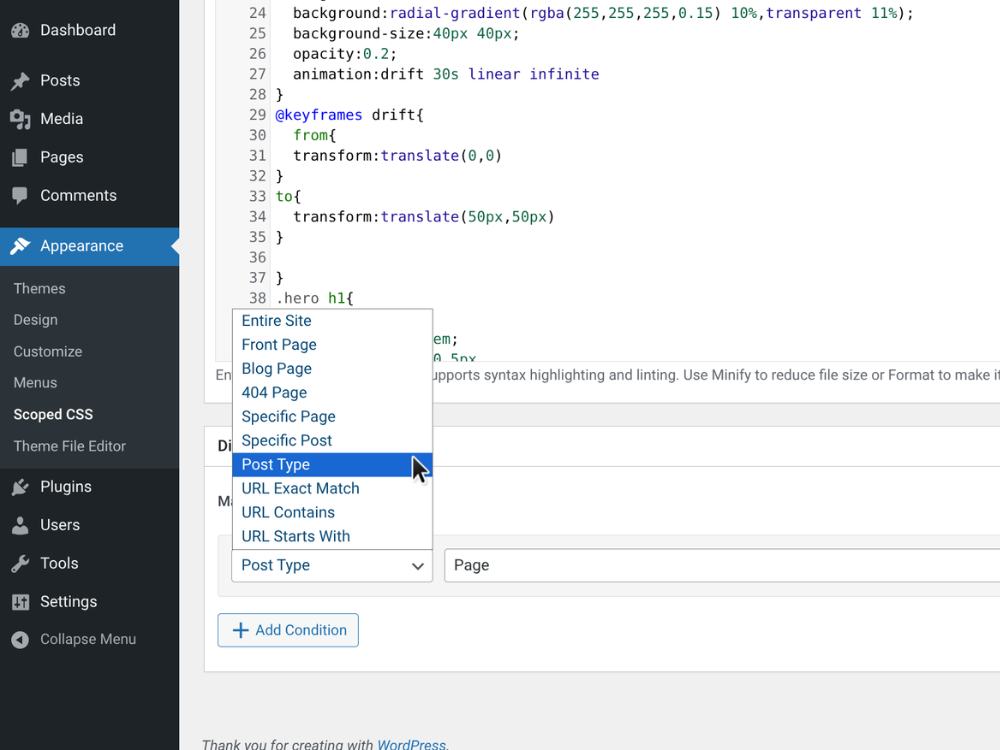Image resolution: width=1000 pixels, height=750 pixels.
Task: Collapse the admin sidebar menu
Action: tap(88, 639)
